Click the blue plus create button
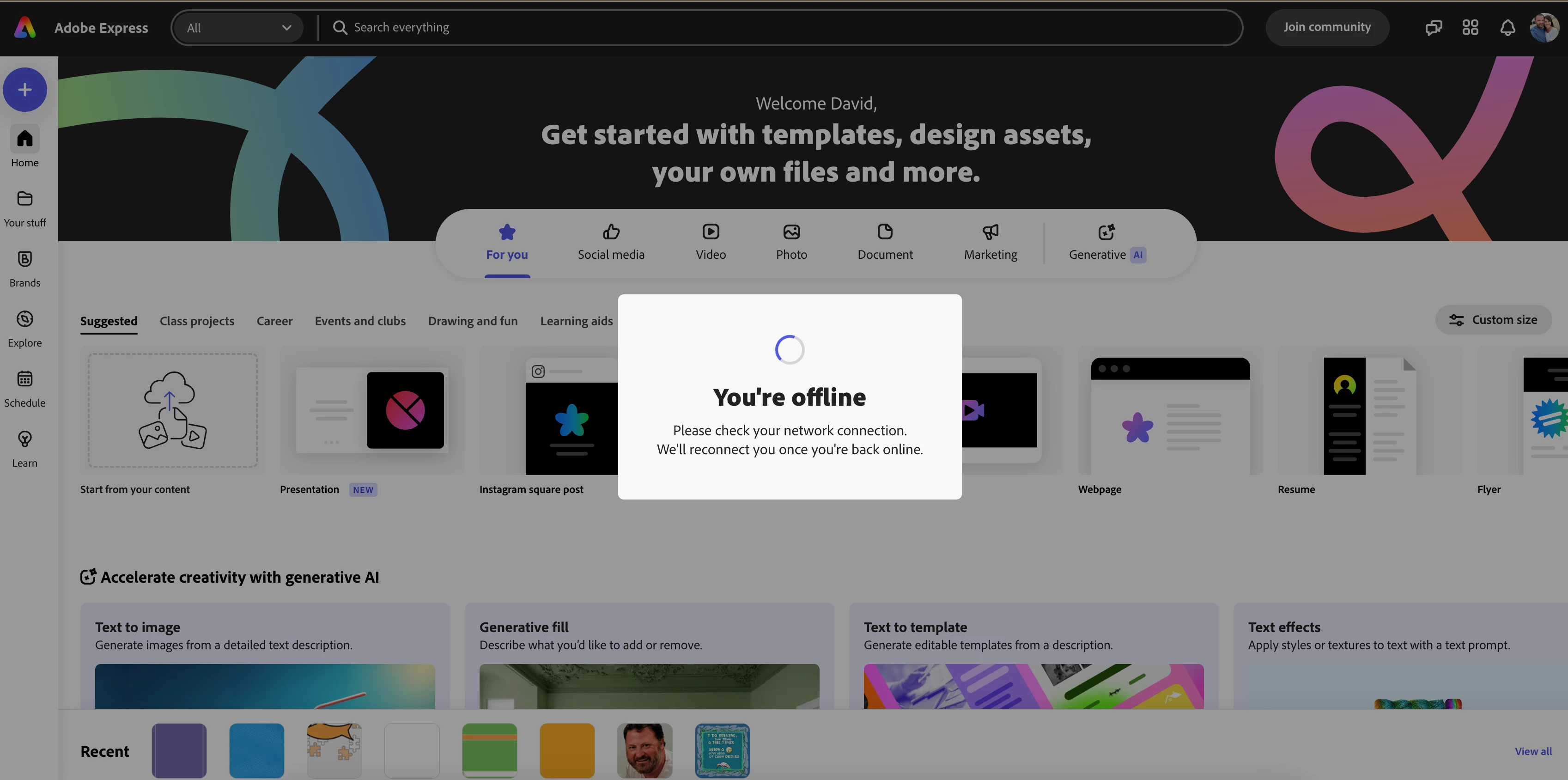Screen dimensions: 1568x780 pyautogui.click(x=24, y=90)
